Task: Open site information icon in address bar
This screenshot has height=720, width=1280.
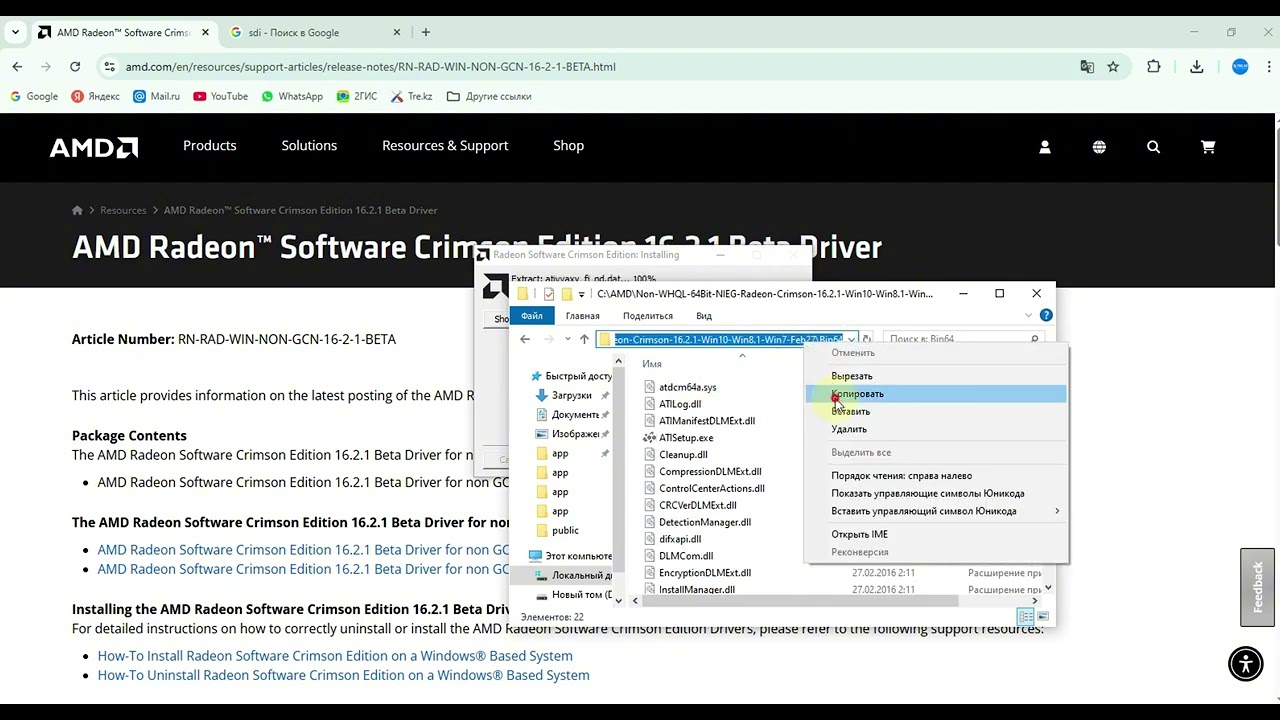Action: pyautogui.click(x=109, y=67)
